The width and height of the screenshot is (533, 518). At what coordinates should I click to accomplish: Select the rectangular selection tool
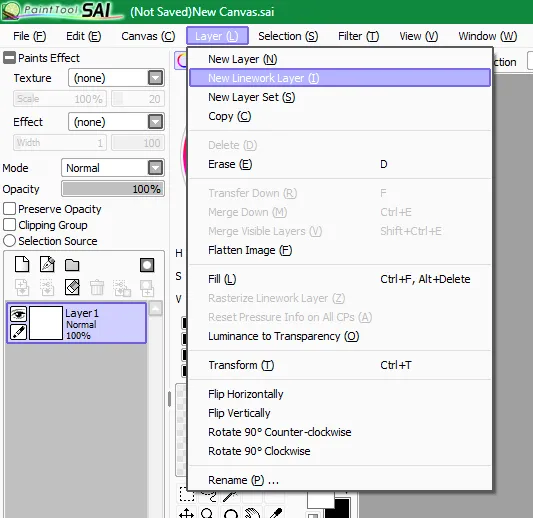[x=187, y=495]
